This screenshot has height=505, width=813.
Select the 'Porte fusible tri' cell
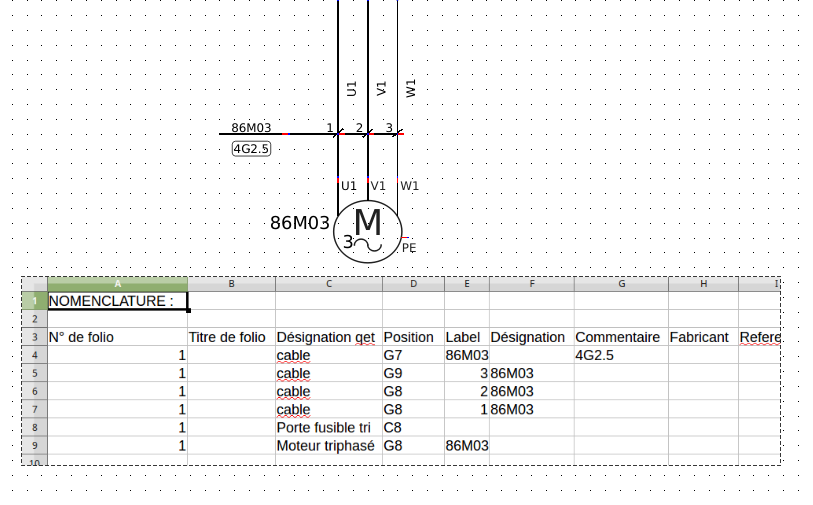(326, 428)
